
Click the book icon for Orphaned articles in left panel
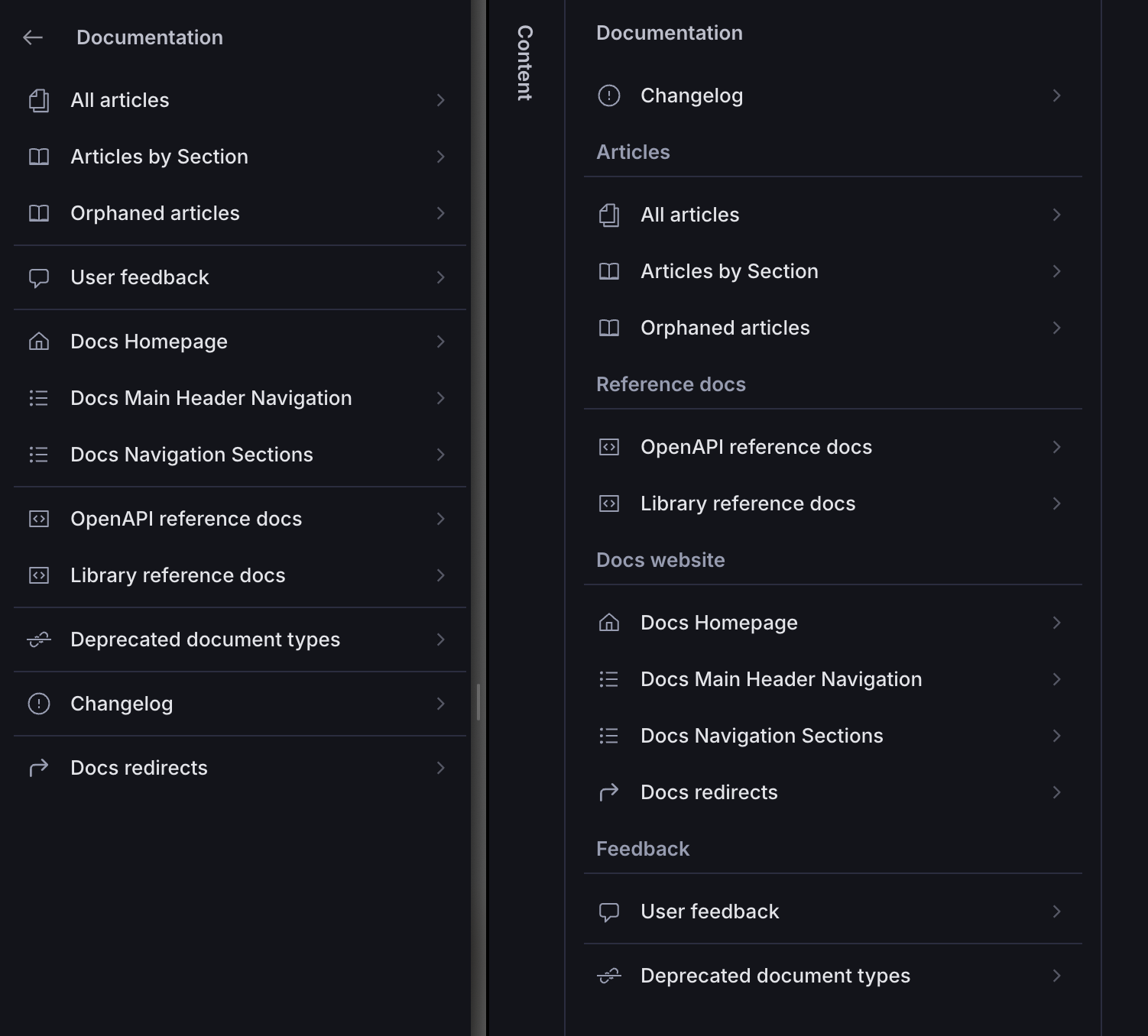pyautogui.click(x=39, y=213)
